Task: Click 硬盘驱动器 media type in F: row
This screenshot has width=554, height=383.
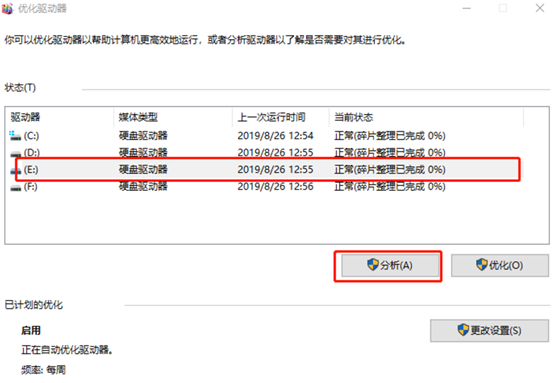Action: (x=143, y=187)
